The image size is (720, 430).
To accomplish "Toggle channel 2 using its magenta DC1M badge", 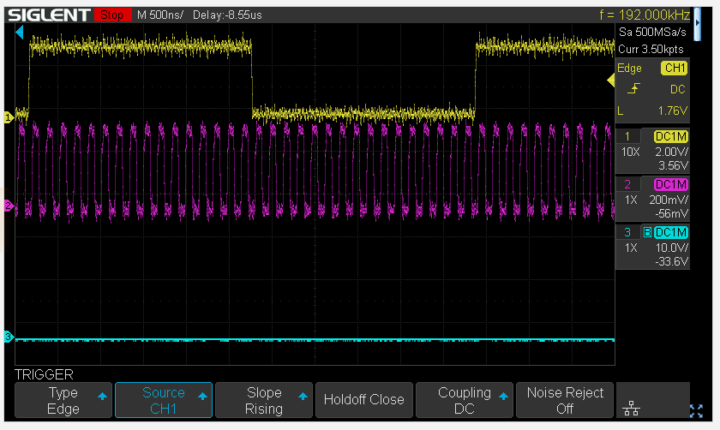I will pyautogui.click(x=668, y=185).
